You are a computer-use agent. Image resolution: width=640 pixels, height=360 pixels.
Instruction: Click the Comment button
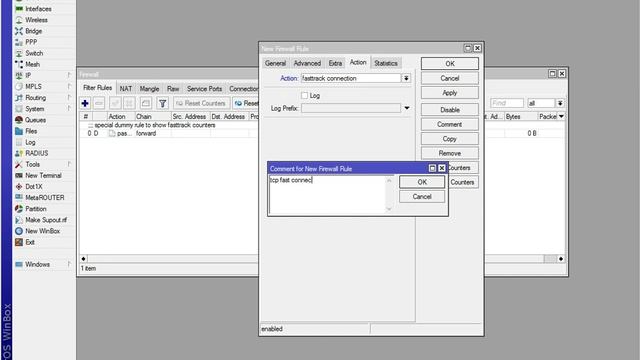[x=449, y=124]
